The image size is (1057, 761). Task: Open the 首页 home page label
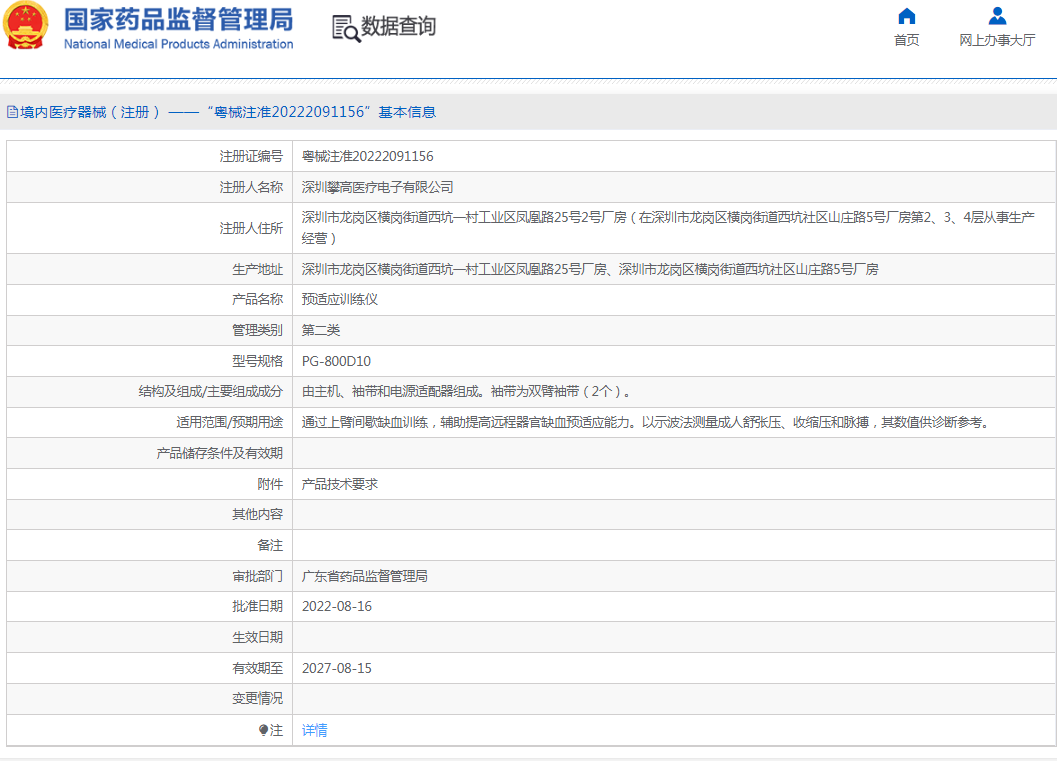pos(906,40)
